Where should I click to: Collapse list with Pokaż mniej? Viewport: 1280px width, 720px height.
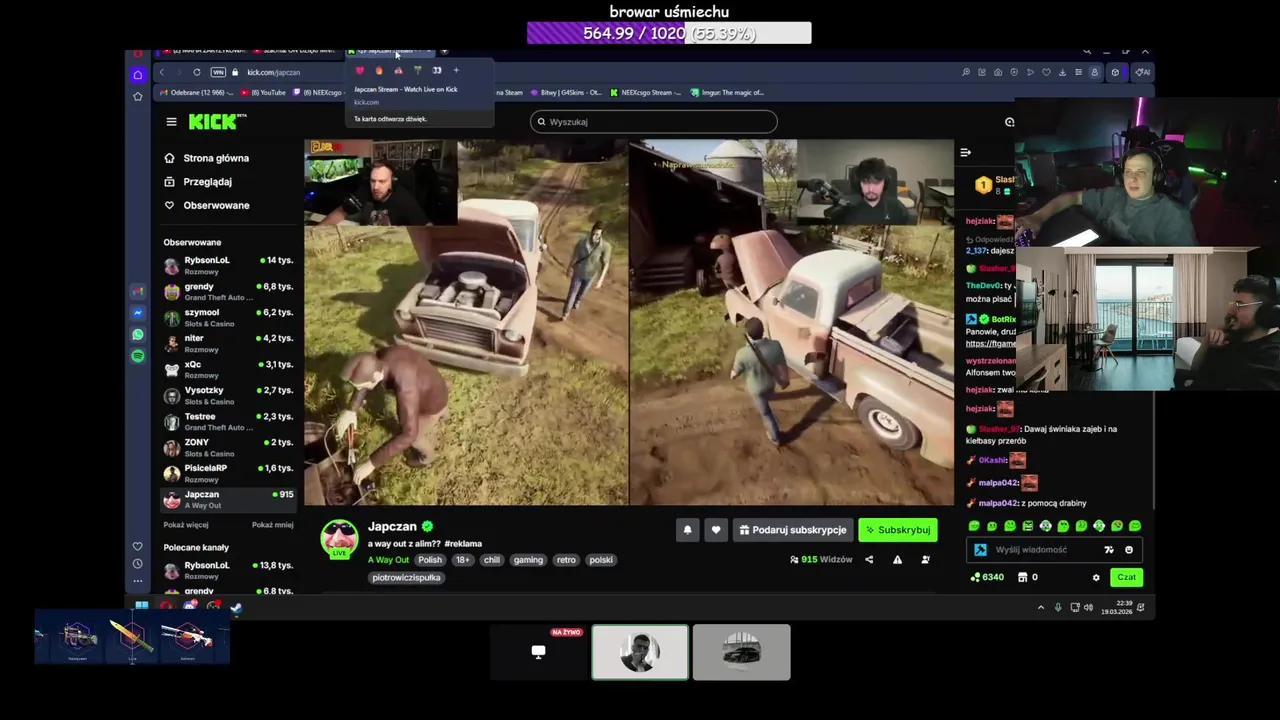coord(273,525)
